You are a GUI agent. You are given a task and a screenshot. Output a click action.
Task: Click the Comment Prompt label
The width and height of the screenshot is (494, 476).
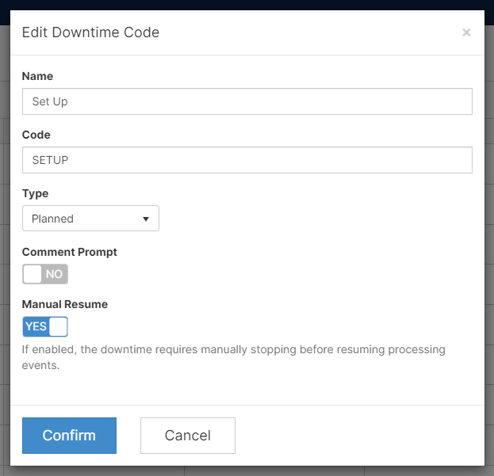[x=69, y=252]
